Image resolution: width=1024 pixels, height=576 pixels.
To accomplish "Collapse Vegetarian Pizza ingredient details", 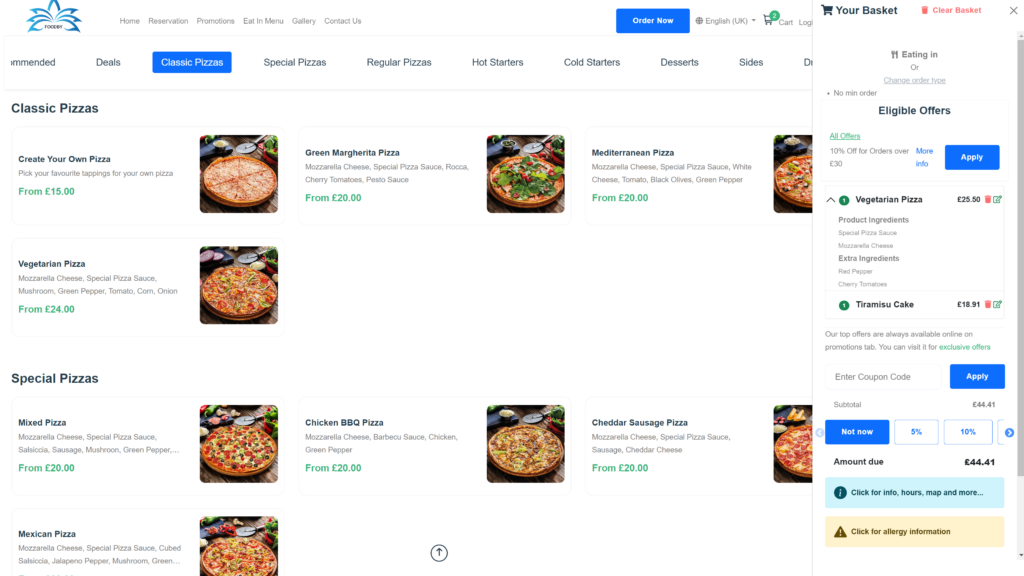I will [831, 200].
